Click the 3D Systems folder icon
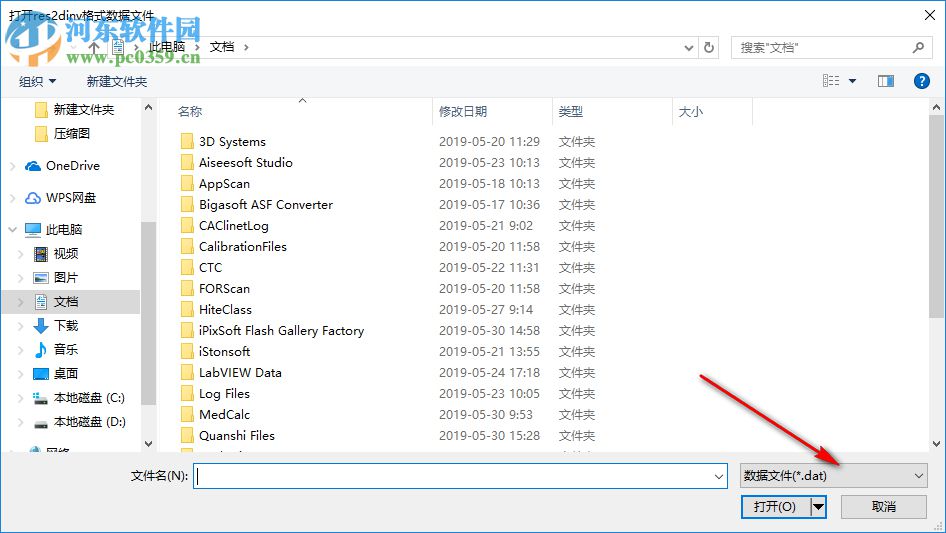Image resolution: width=946 pixels, height=533 pixels. pos(188,142)
